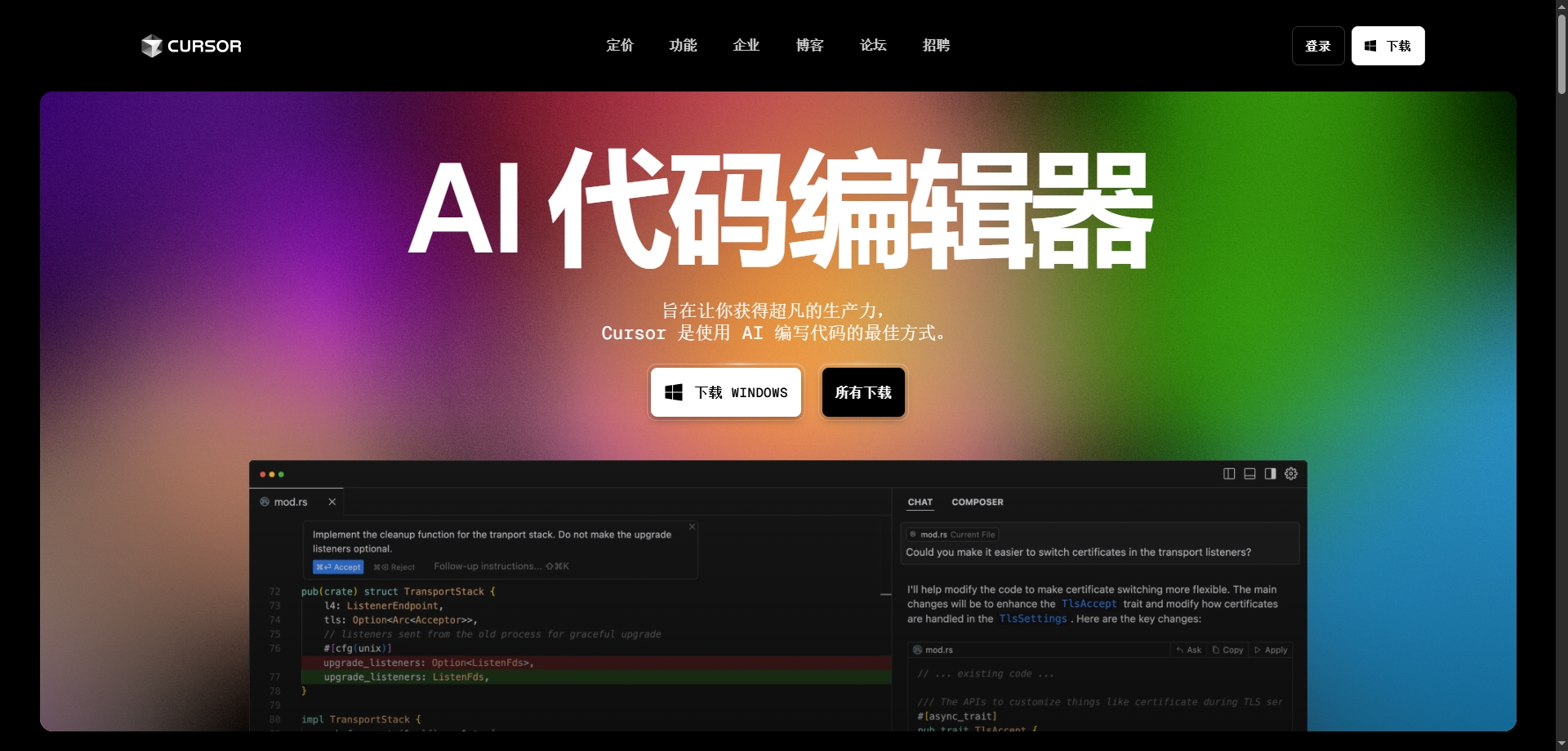Click the Apply icon in code block

[x=1271, y=650]
